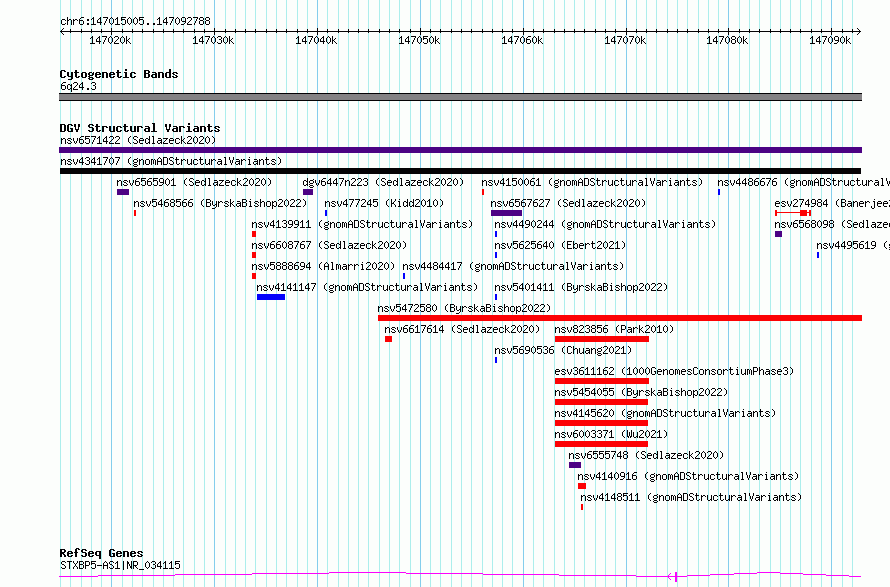Click nsv4486676 variant label

point(803,182)
